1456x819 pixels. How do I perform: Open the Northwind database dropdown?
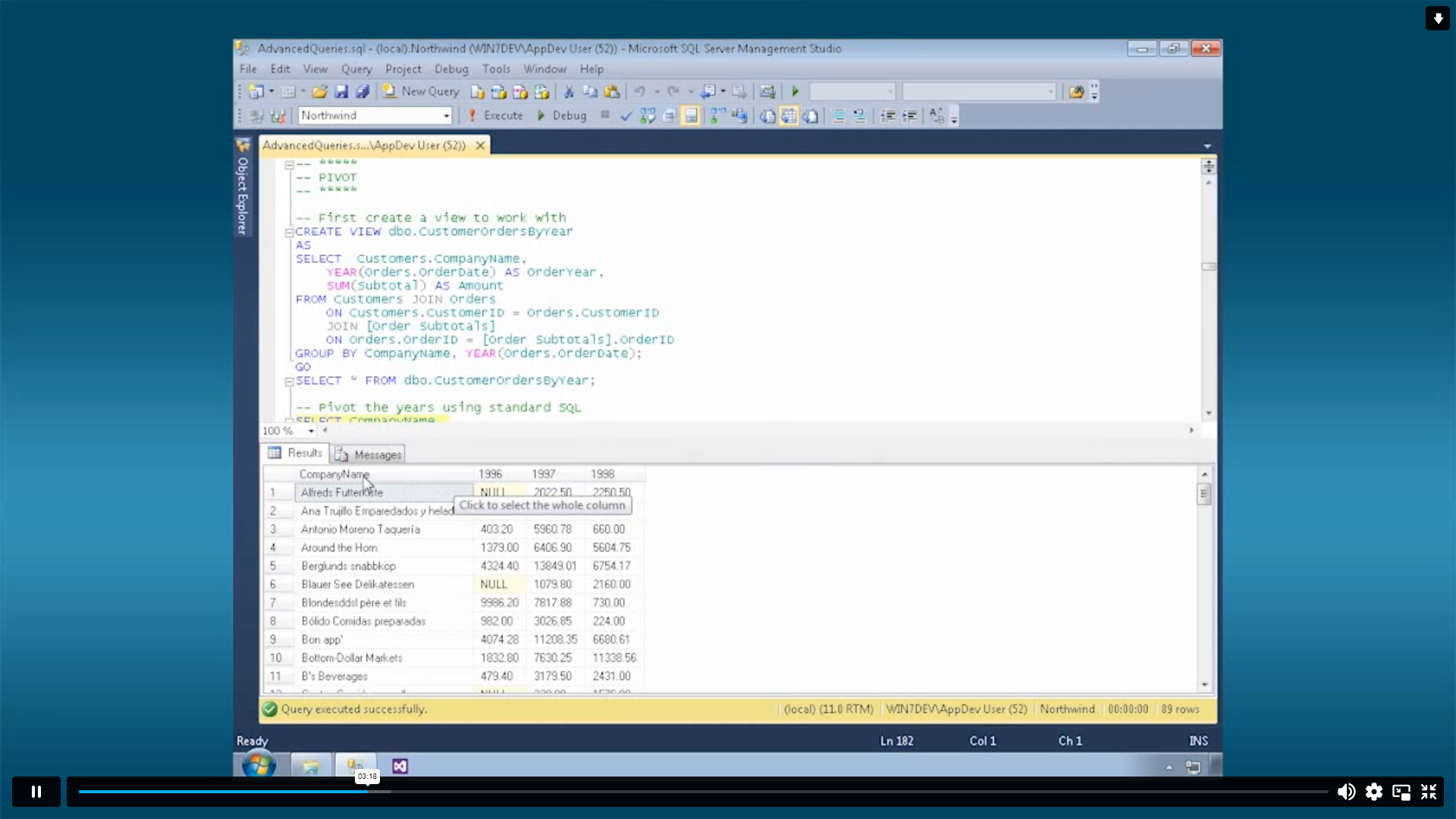point(446,115)
